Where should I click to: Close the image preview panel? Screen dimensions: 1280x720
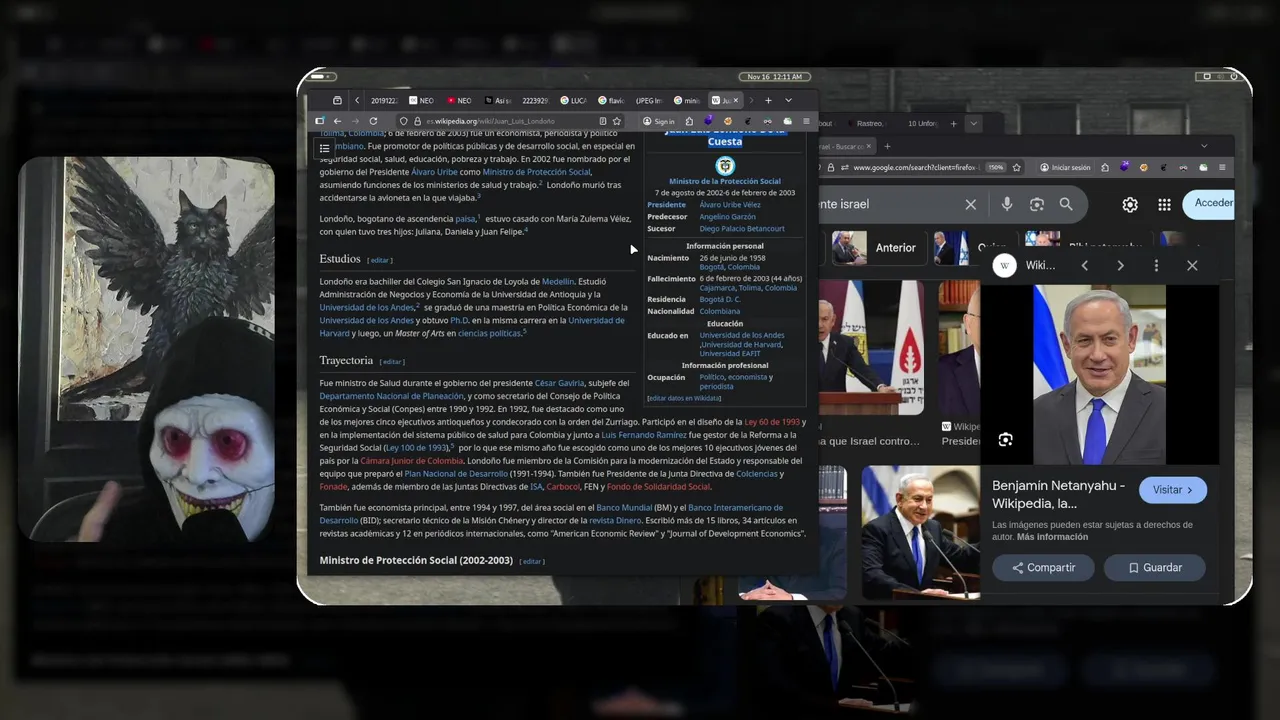[1192, 265]
